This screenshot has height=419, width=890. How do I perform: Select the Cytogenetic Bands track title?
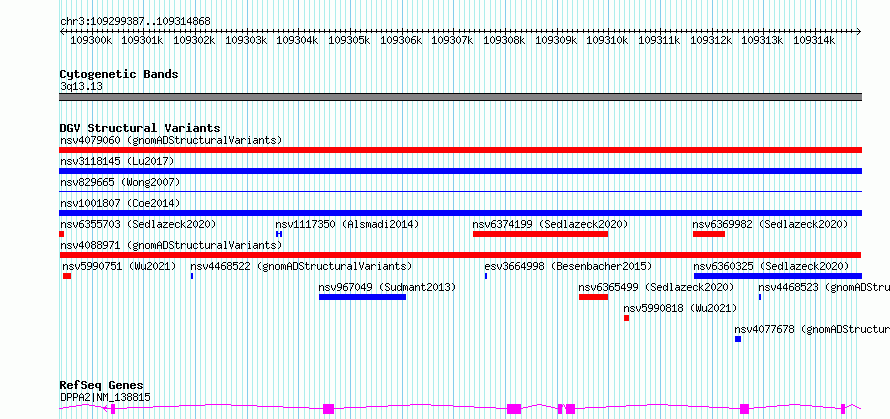coord(119,74)
